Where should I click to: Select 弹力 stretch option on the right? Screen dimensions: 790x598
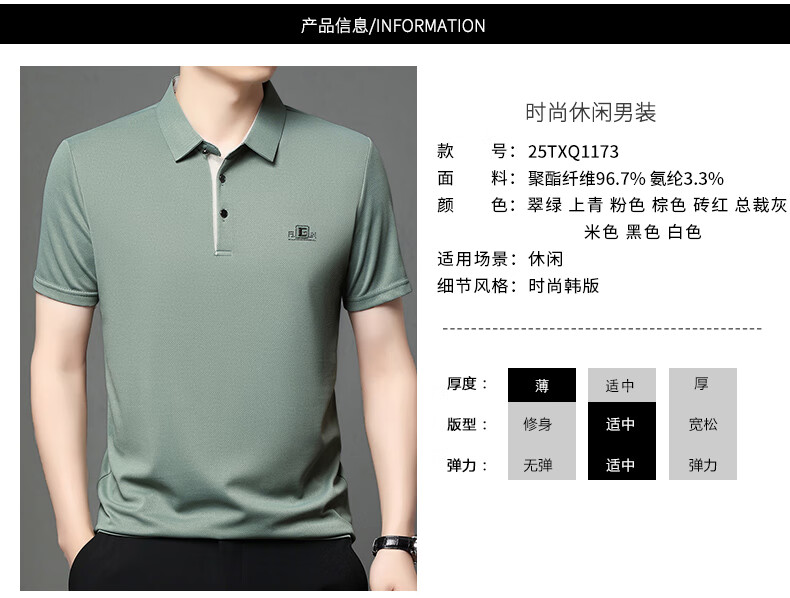point(702,463)
